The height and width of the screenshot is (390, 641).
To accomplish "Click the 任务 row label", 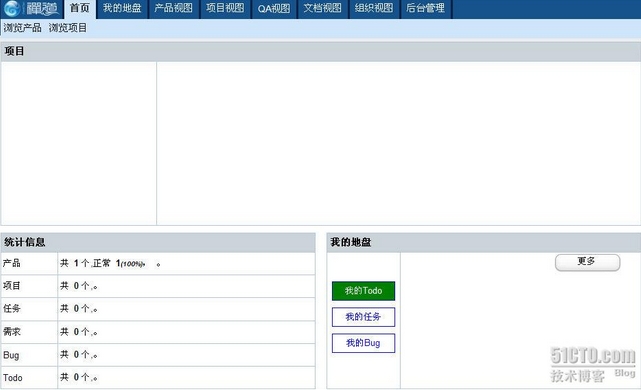I will pos(11,309).
